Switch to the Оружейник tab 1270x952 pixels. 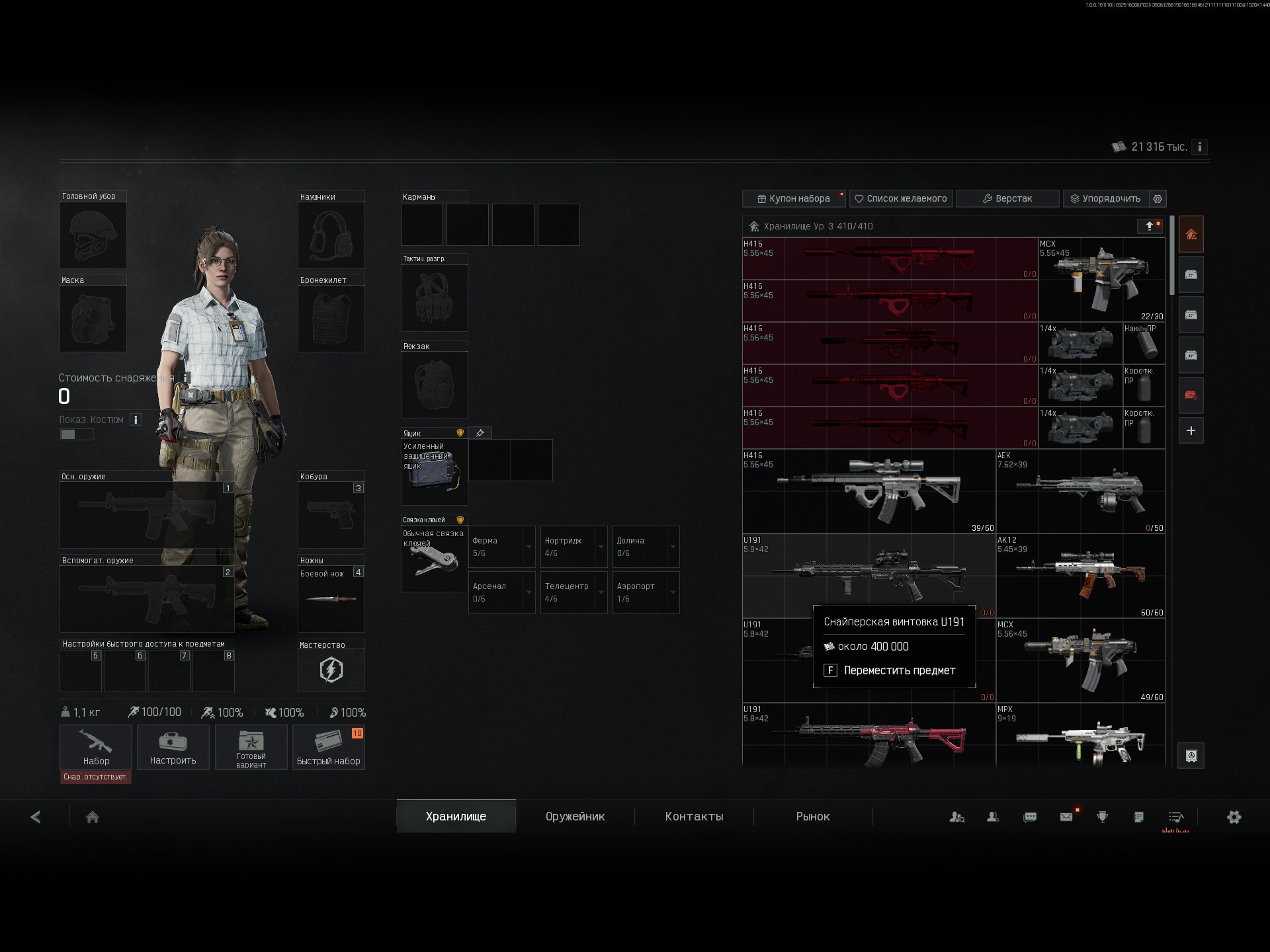pos(575,816)
